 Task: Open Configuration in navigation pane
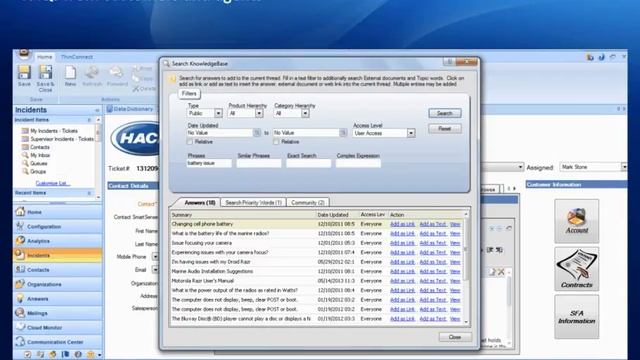[x=58, y=226]
